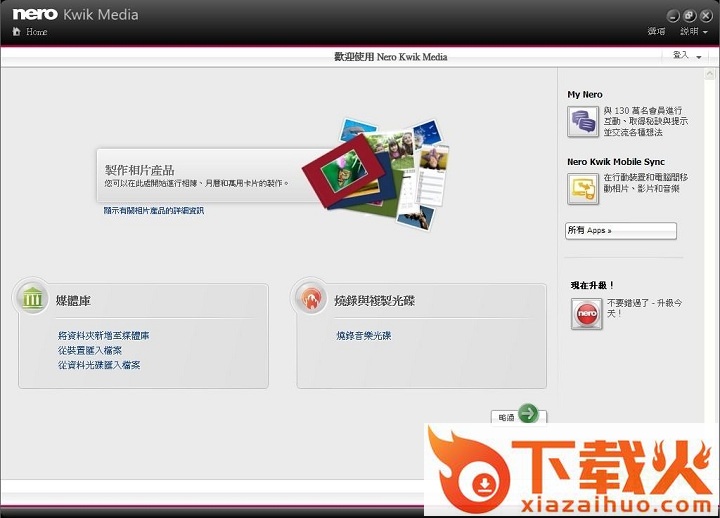The image size is (720, 518).
Task: Click 燒錄音樂光碟 link
Action: [363, 336]
